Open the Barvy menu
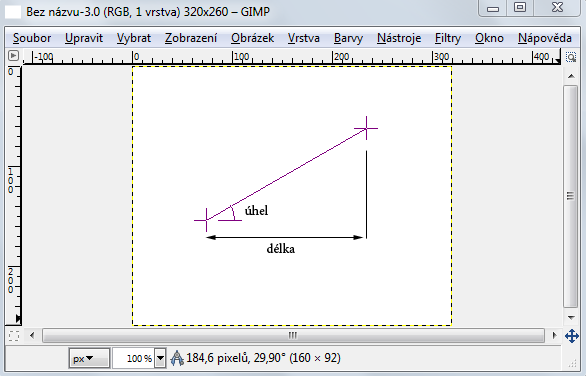Screen dimensions: 586x376 [x=348, y=38]
